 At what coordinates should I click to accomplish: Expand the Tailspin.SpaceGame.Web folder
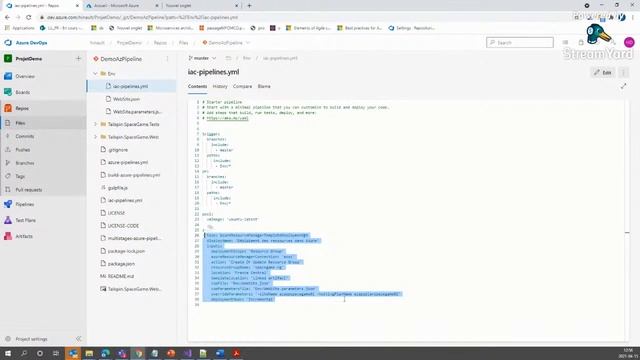[96, 137]
